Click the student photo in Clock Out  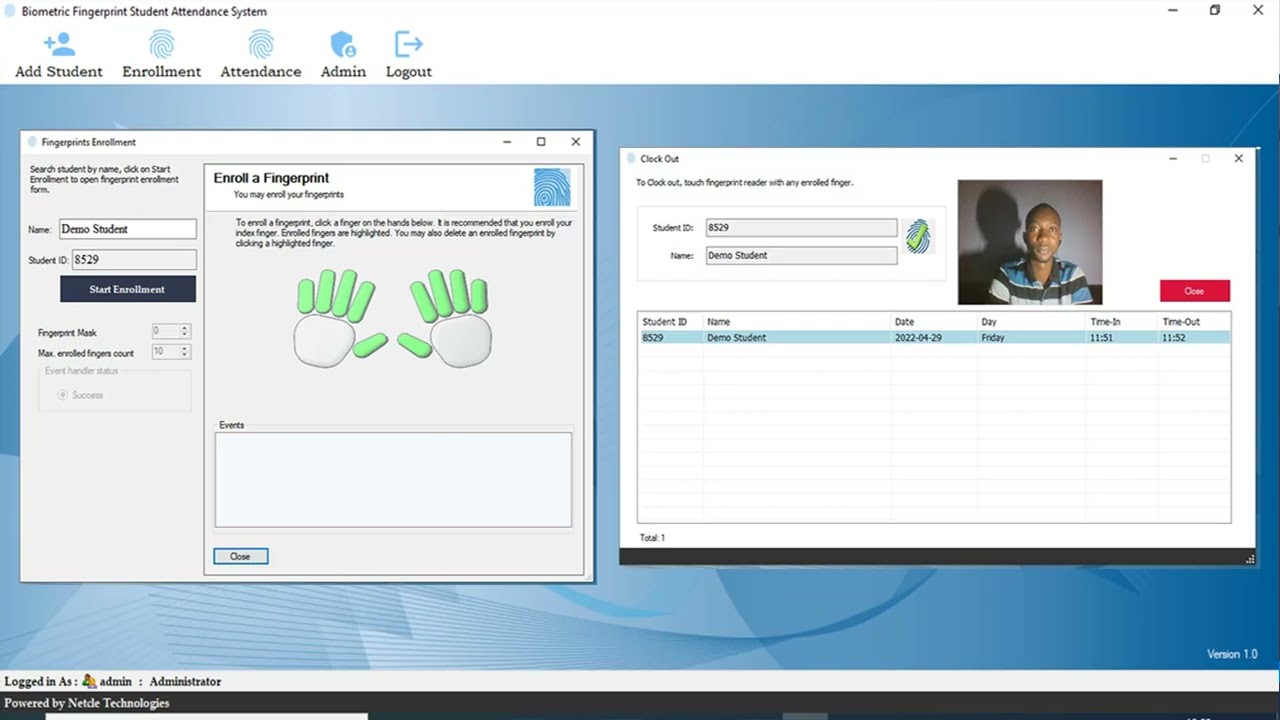[1030, 242]
